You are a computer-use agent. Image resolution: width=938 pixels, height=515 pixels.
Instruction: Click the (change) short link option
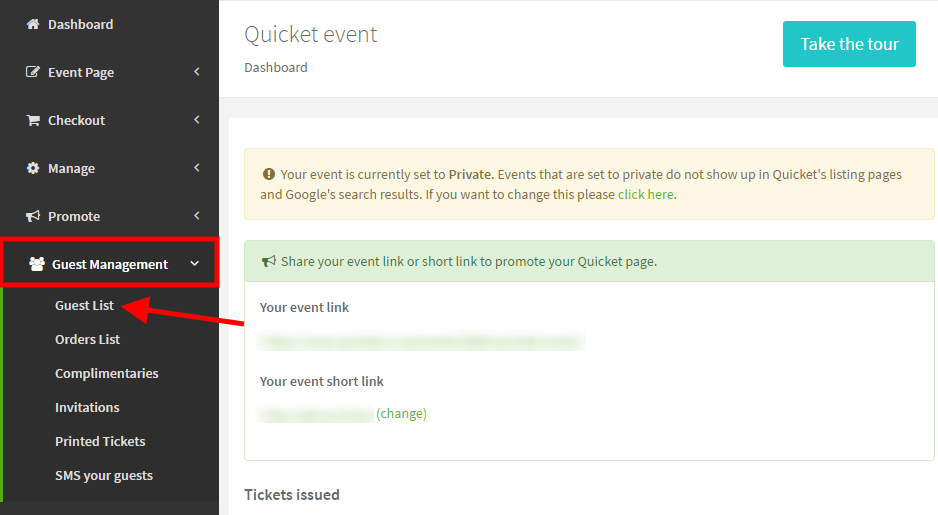(x=401, y=413)
